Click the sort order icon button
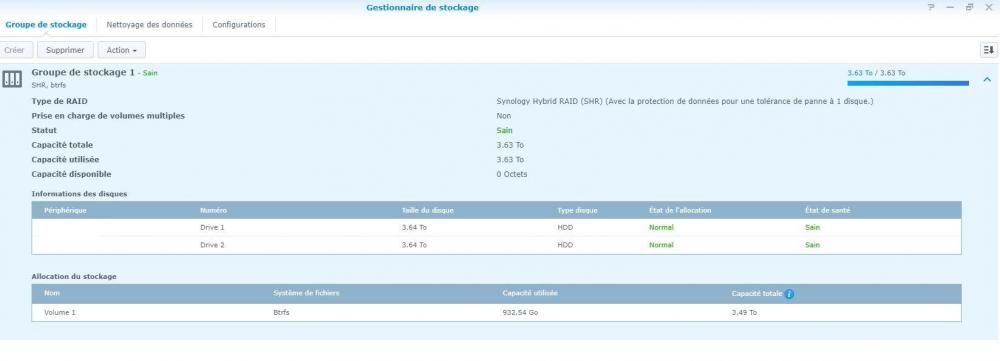This screenshot has width=1000, height=361. point(989,50)
